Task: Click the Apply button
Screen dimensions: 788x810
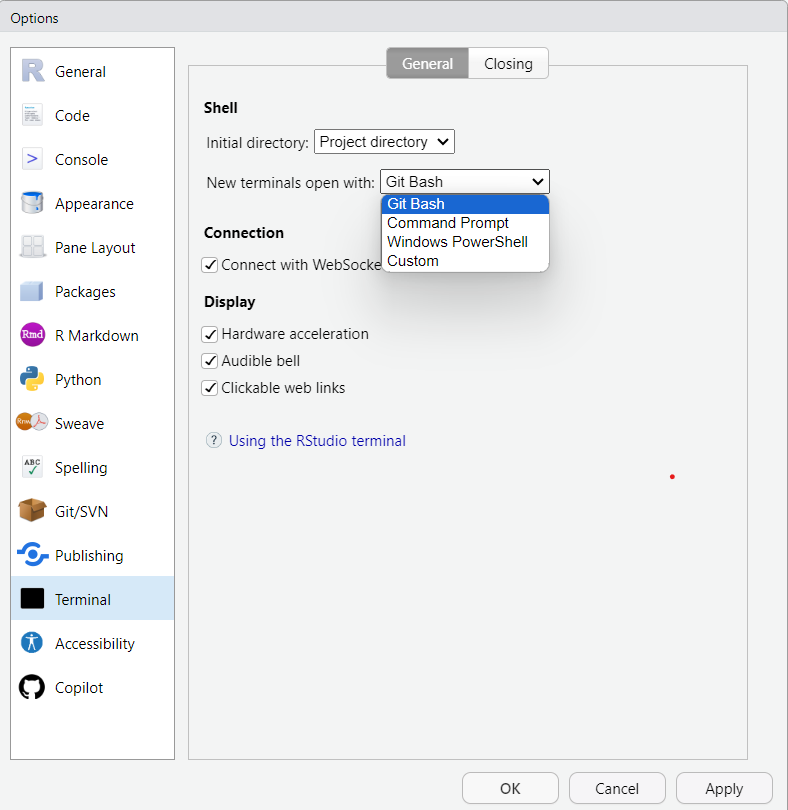Action: (x=724, y=788)
